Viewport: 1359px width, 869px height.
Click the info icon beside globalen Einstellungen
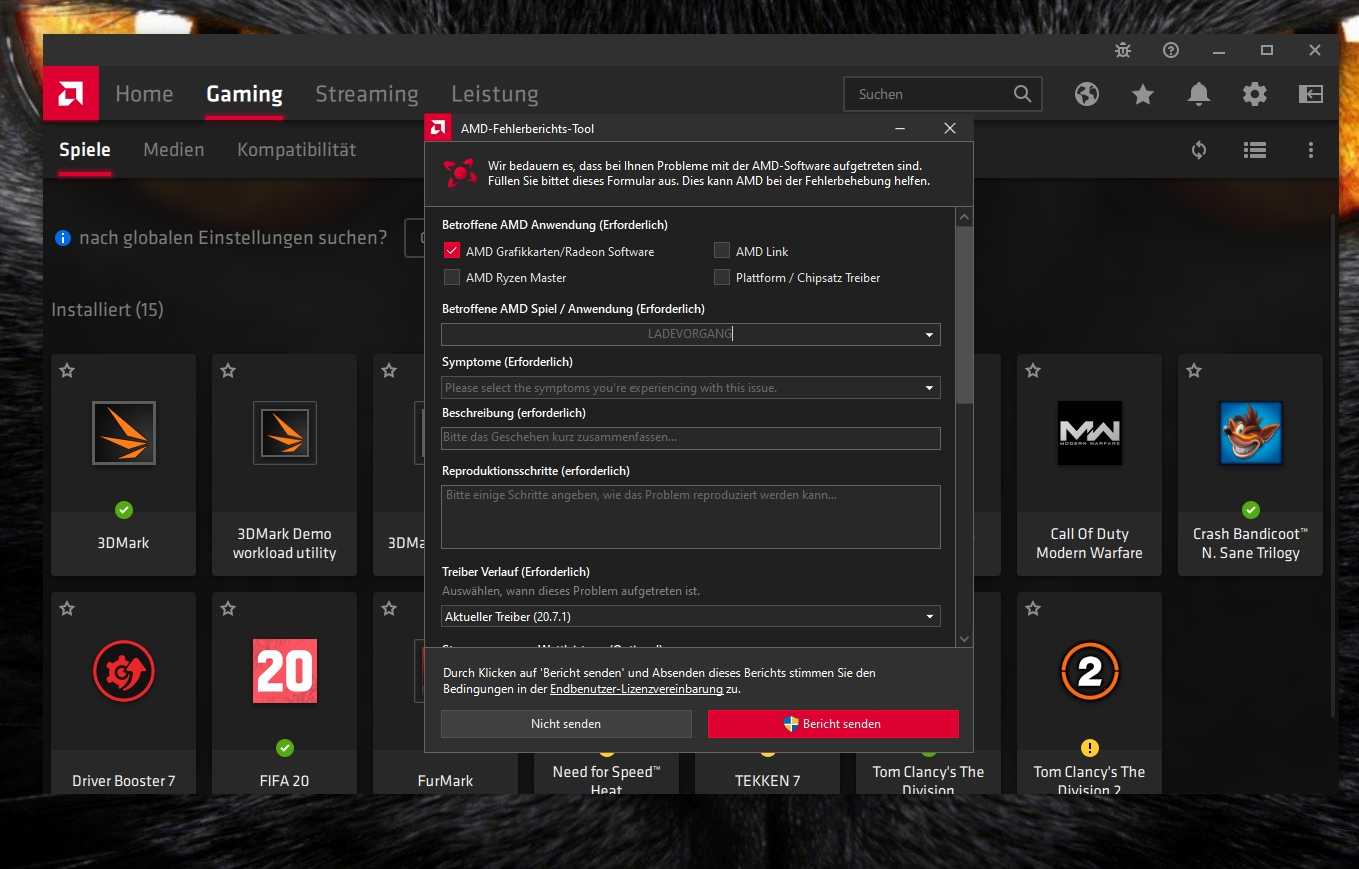[63, 238]
